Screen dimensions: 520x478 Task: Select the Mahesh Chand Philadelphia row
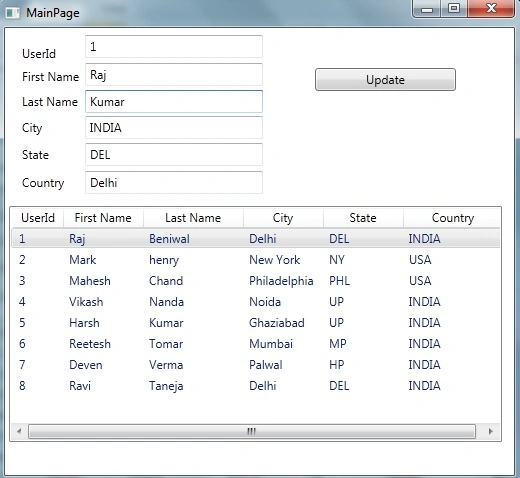pyautogui.click(x=256, y=281)
